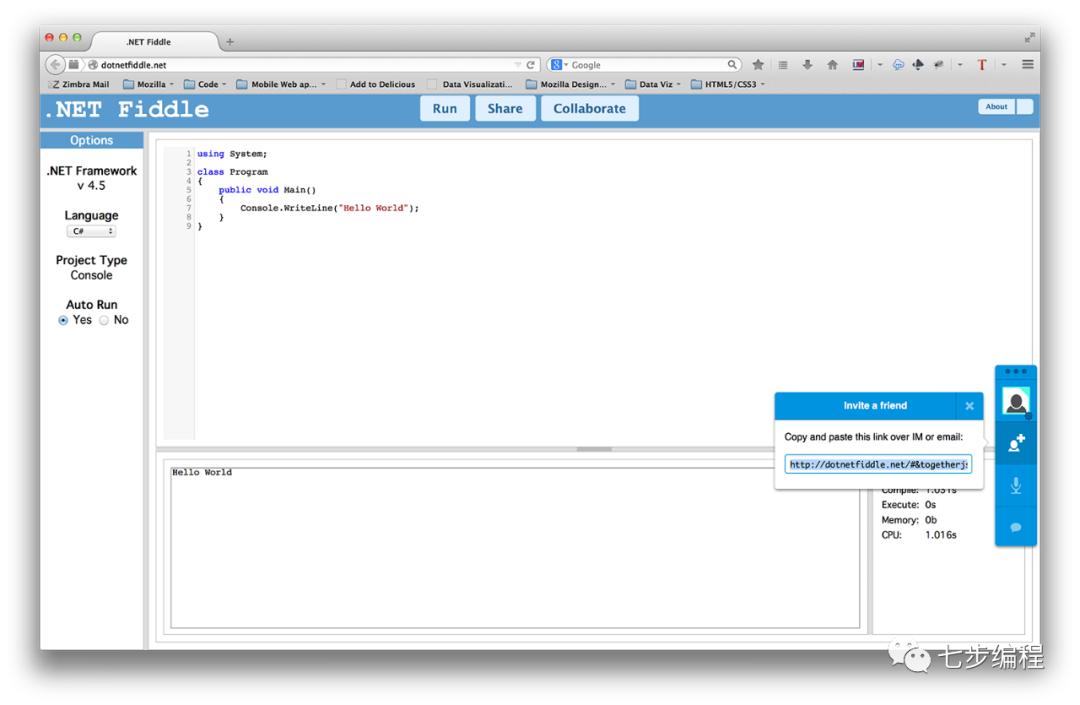Click the home icon in toolbar
Viewport: 1080px width, 705px height.
tap(832, 65)
